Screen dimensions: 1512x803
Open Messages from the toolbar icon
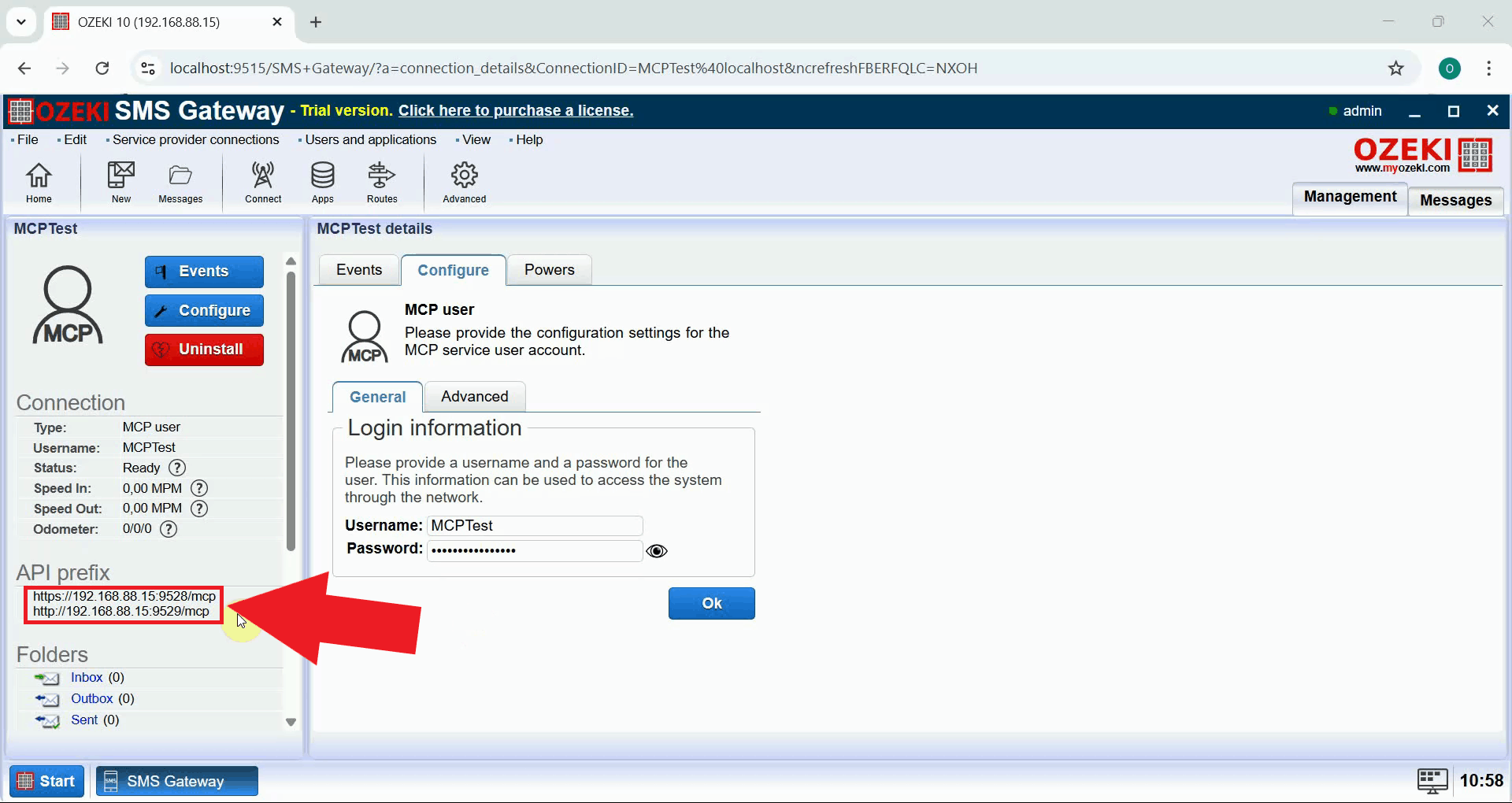click(180, 182)
